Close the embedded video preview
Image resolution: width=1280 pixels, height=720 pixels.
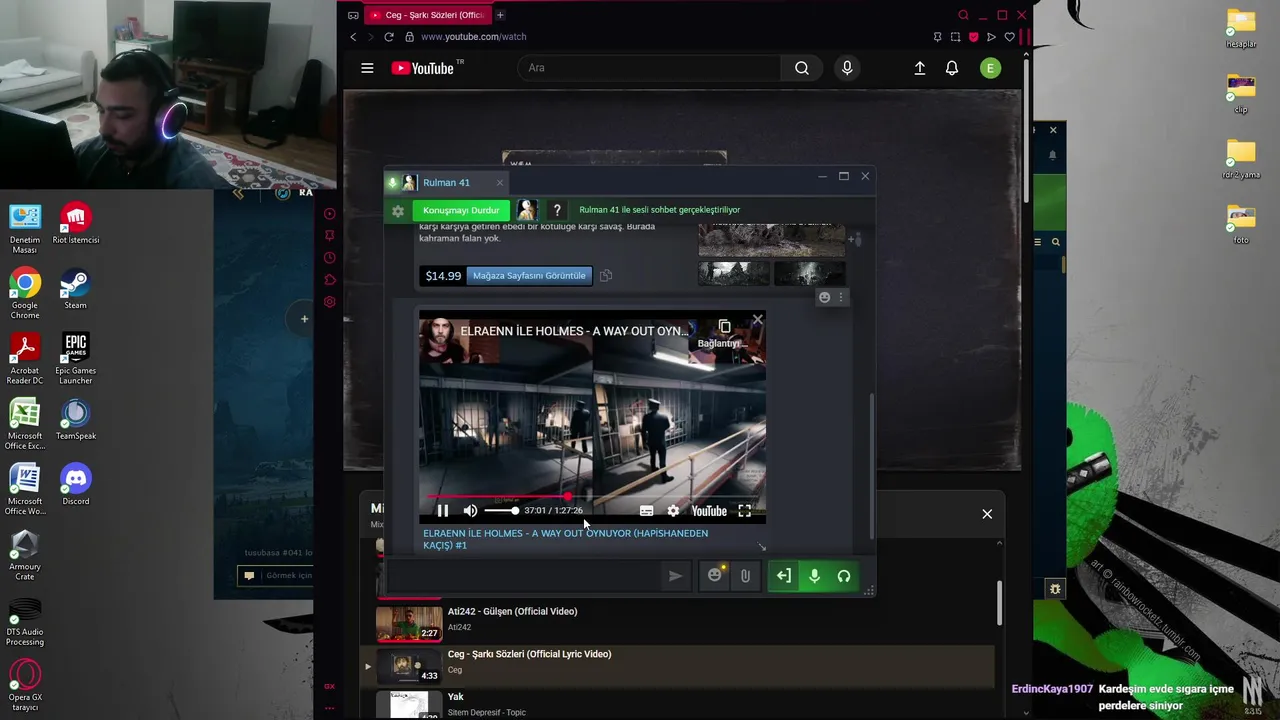[757, 320]
